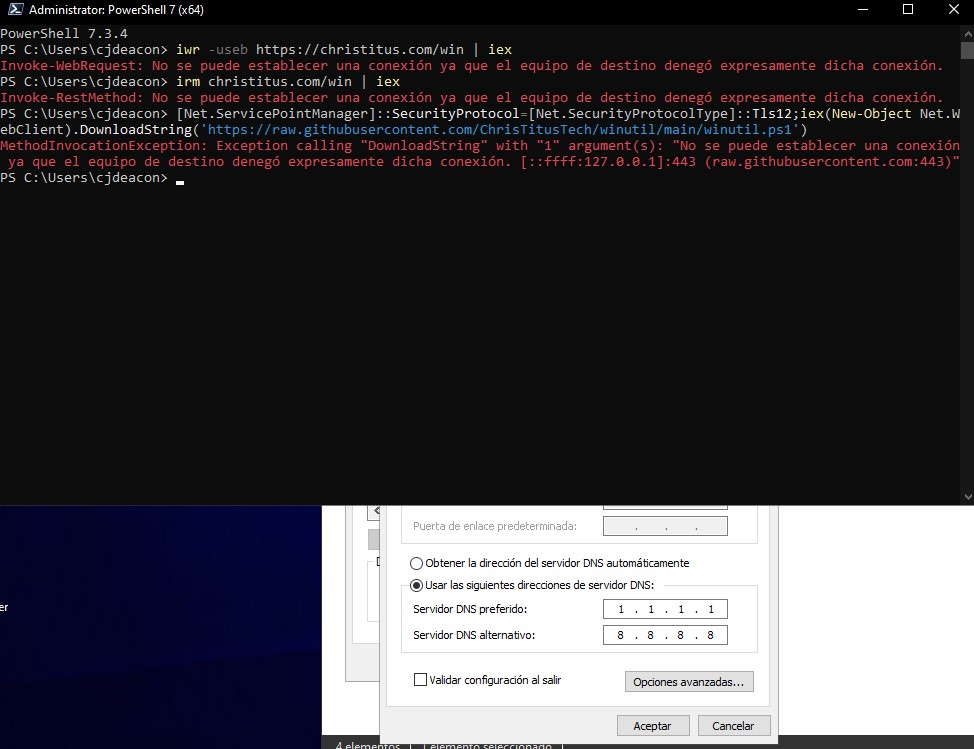Click the left scroll arrow inside the properties dialog
This screenshot has width=974, height=749.
point(375,510)
